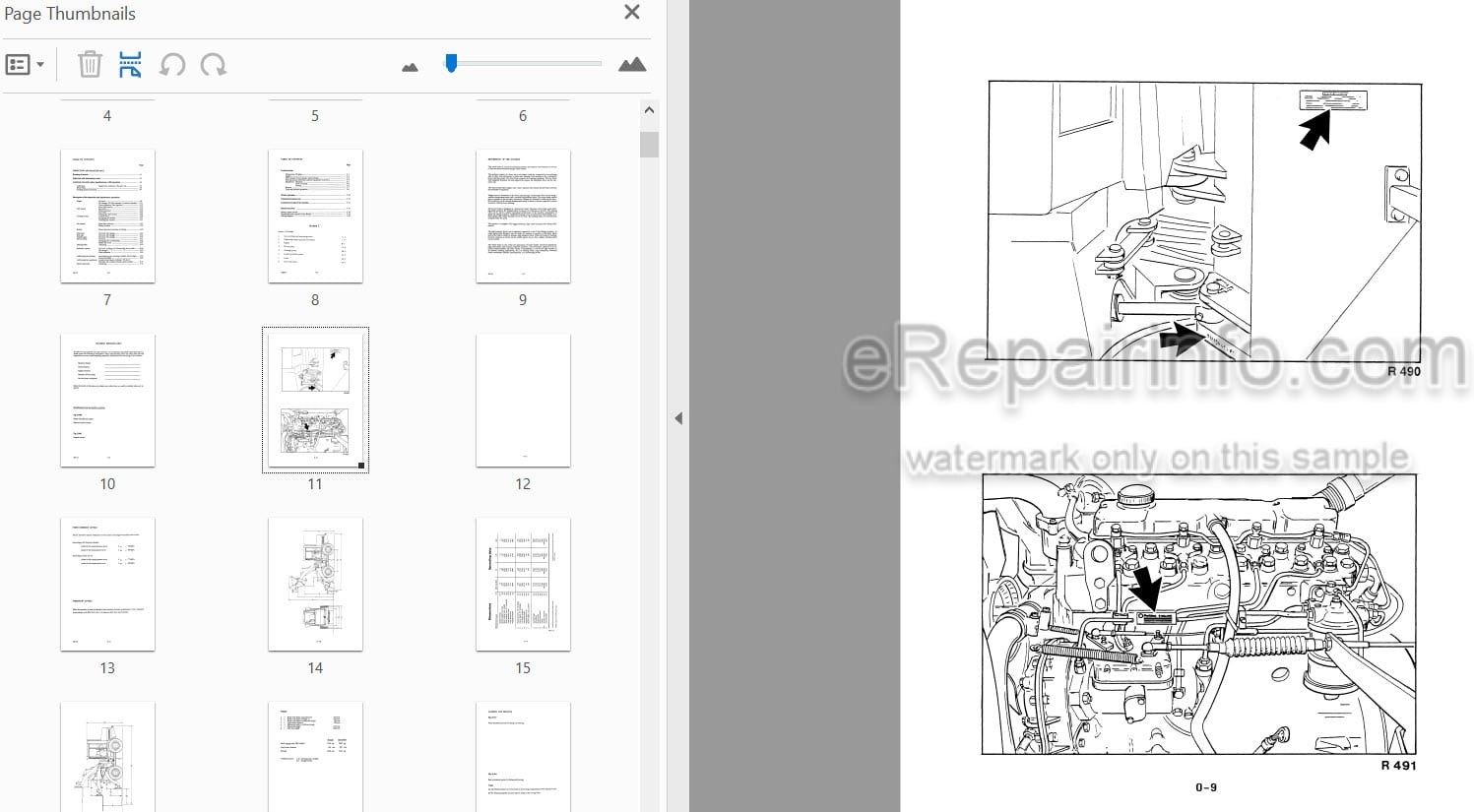Click page label "14" under the thumbnail
The height and width of the screenshot is (812, 1474).
315,668
